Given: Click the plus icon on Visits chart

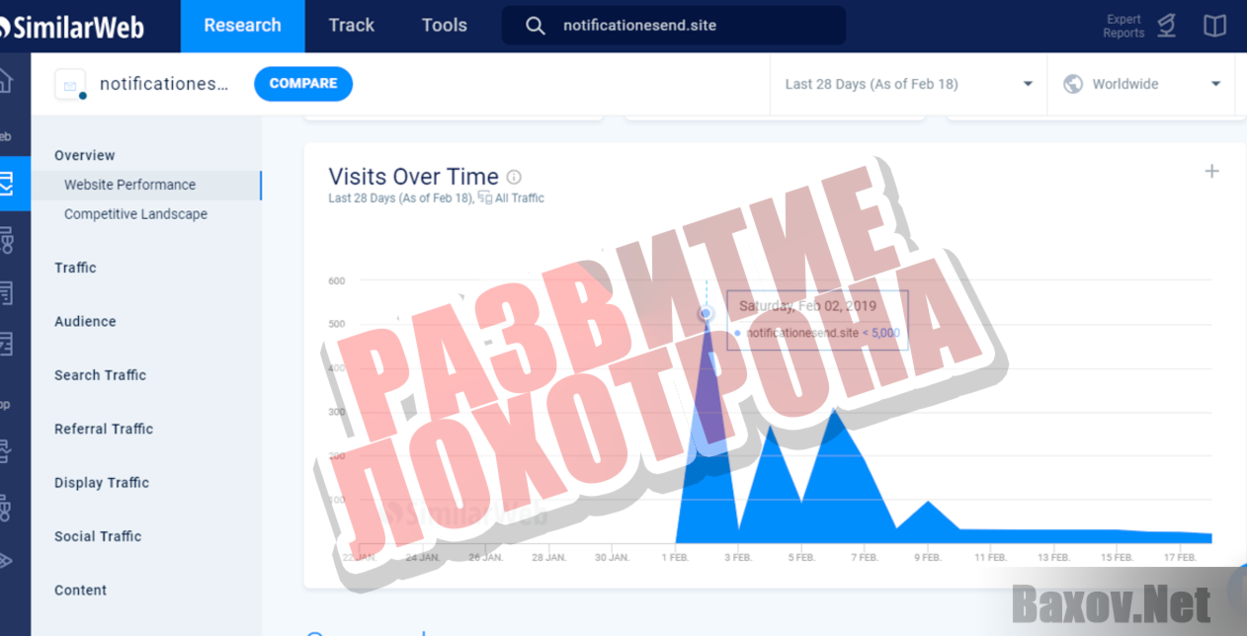Looking at the screenshot, I should [1212, 171].
